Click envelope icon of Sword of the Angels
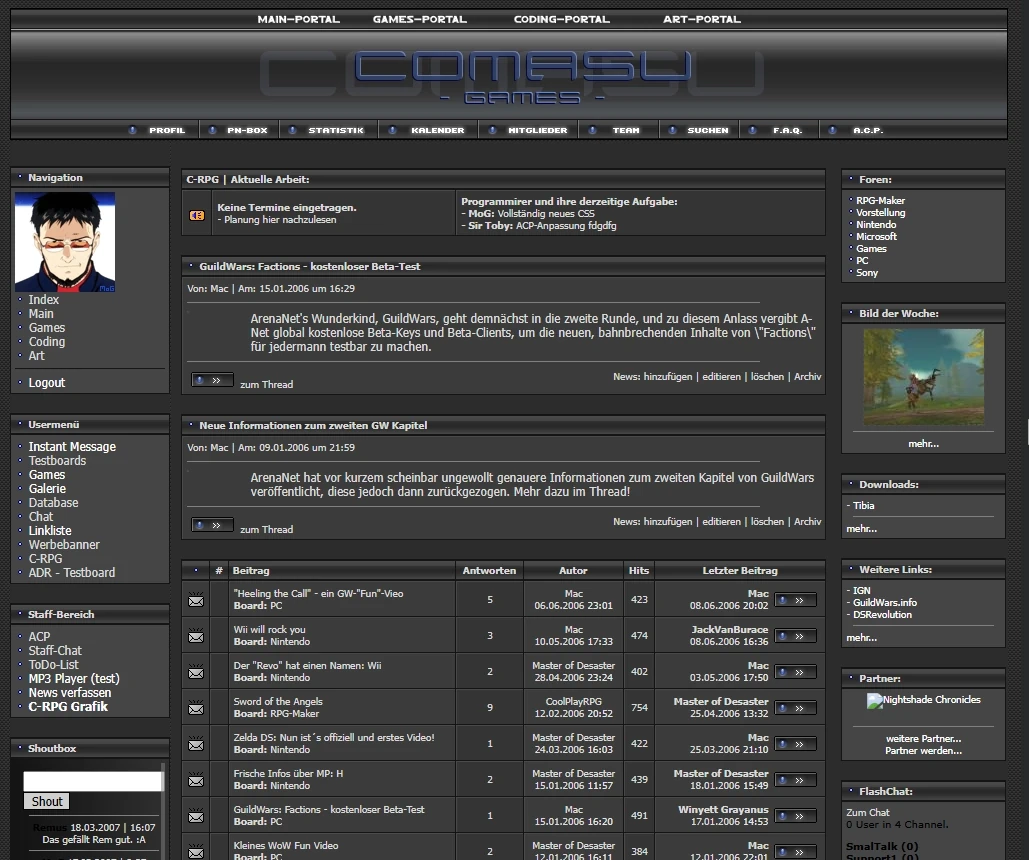The width and height of the screenshot is (1029, 860). (x=196, y=708)
